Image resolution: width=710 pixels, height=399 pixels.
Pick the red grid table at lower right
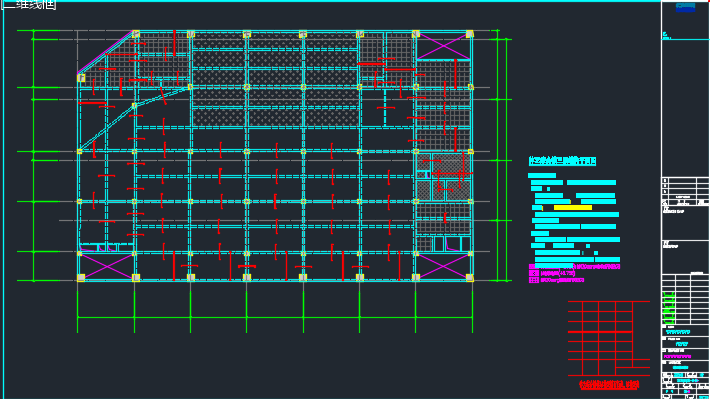click(x=609, y=338)
